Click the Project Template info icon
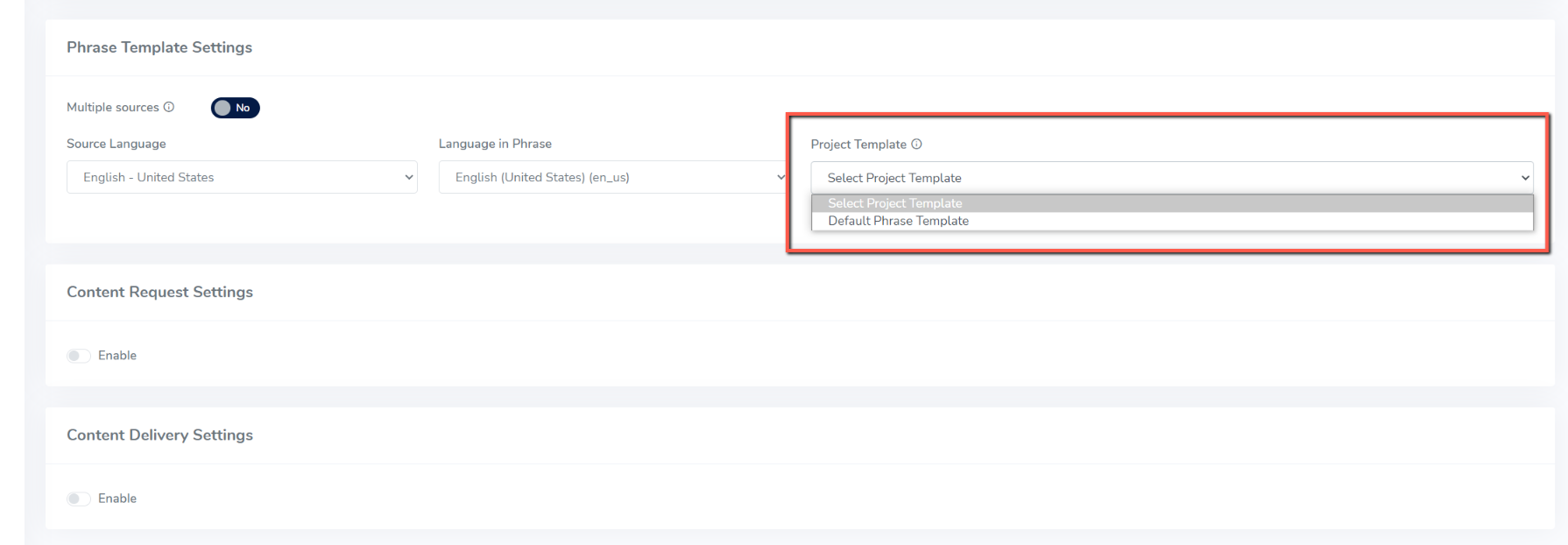Screen dimensions: 1568x545 pos(916,144)
